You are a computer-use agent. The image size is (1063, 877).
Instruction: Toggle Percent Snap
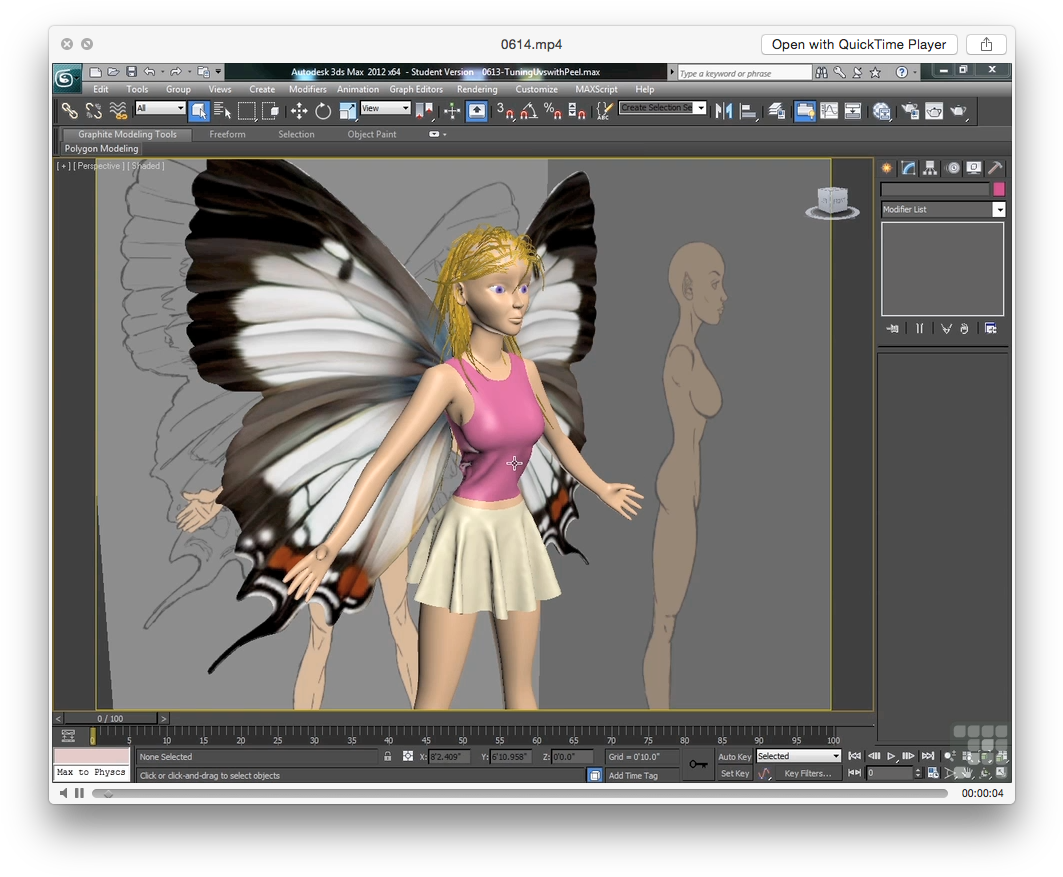point(552,110)
